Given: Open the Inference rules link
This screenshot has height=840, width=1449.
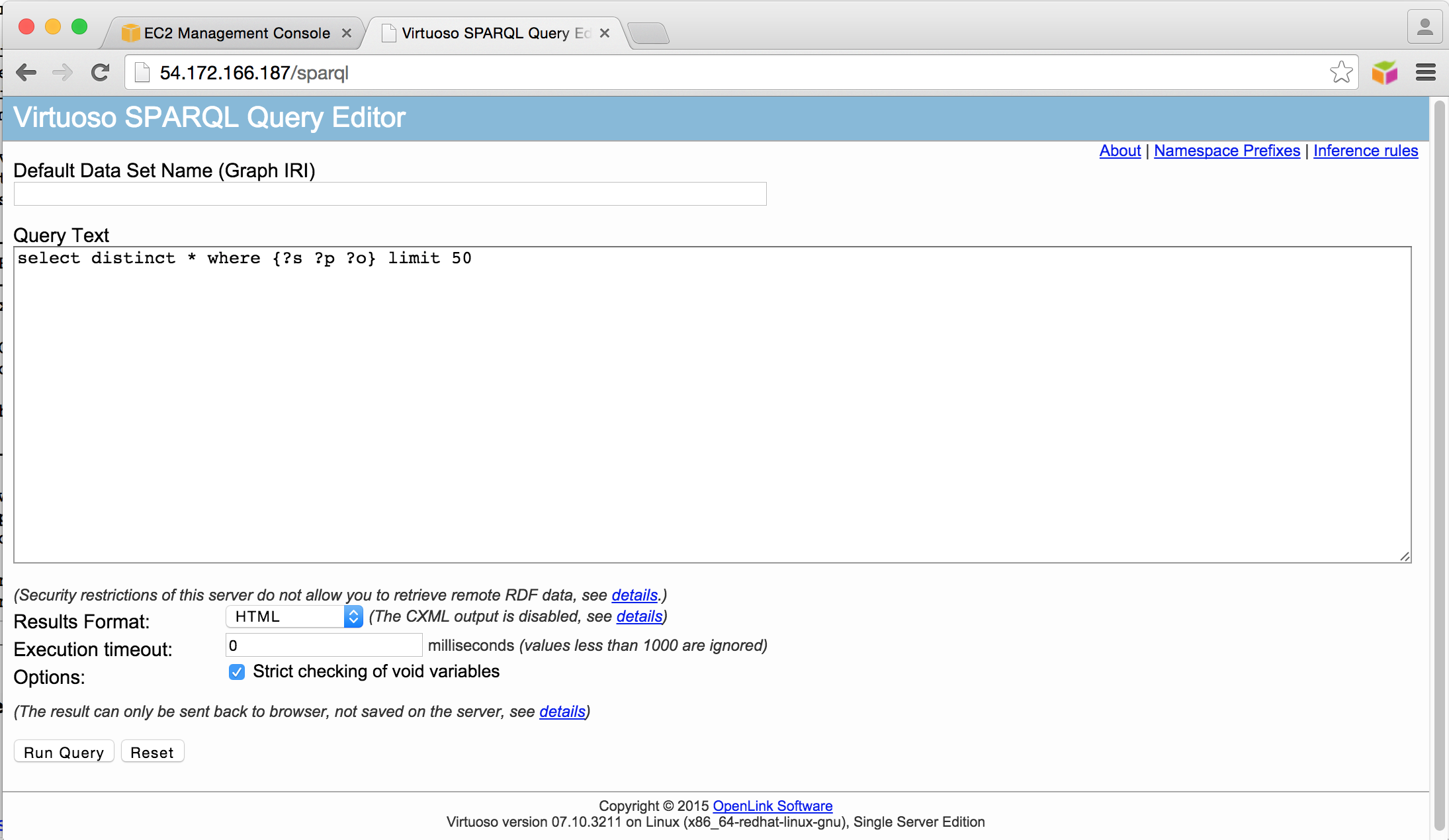Looking at the screenshot, I should coord(1365,151).
